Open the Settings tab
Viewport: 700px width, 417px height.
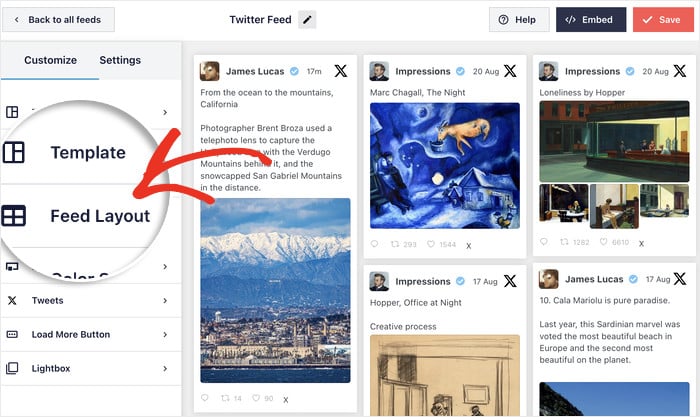[x=120, y=60]
